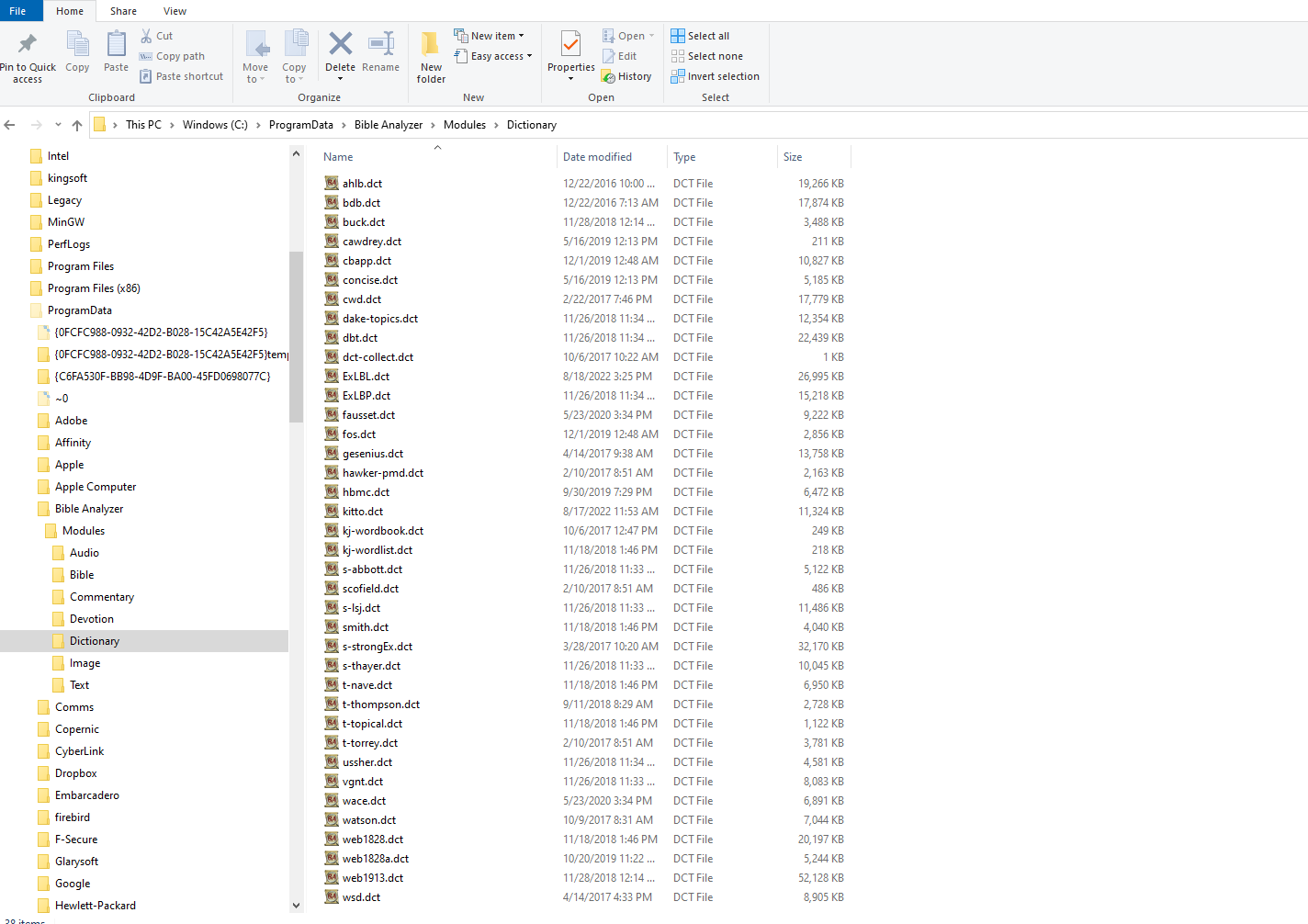
Task: Click the ahlb.dct file icon
Action: point(332,183)
